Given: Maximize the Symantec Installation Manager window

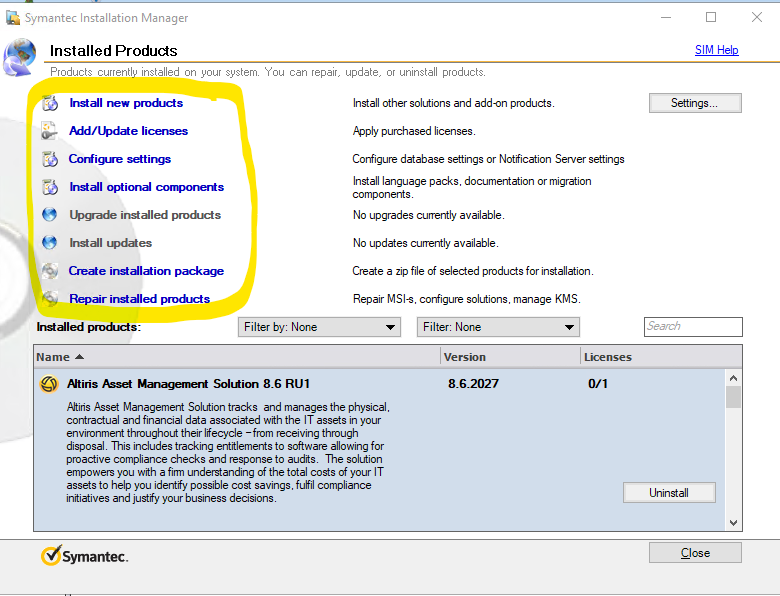Looking at the screenshot, I should pos(711,17).
